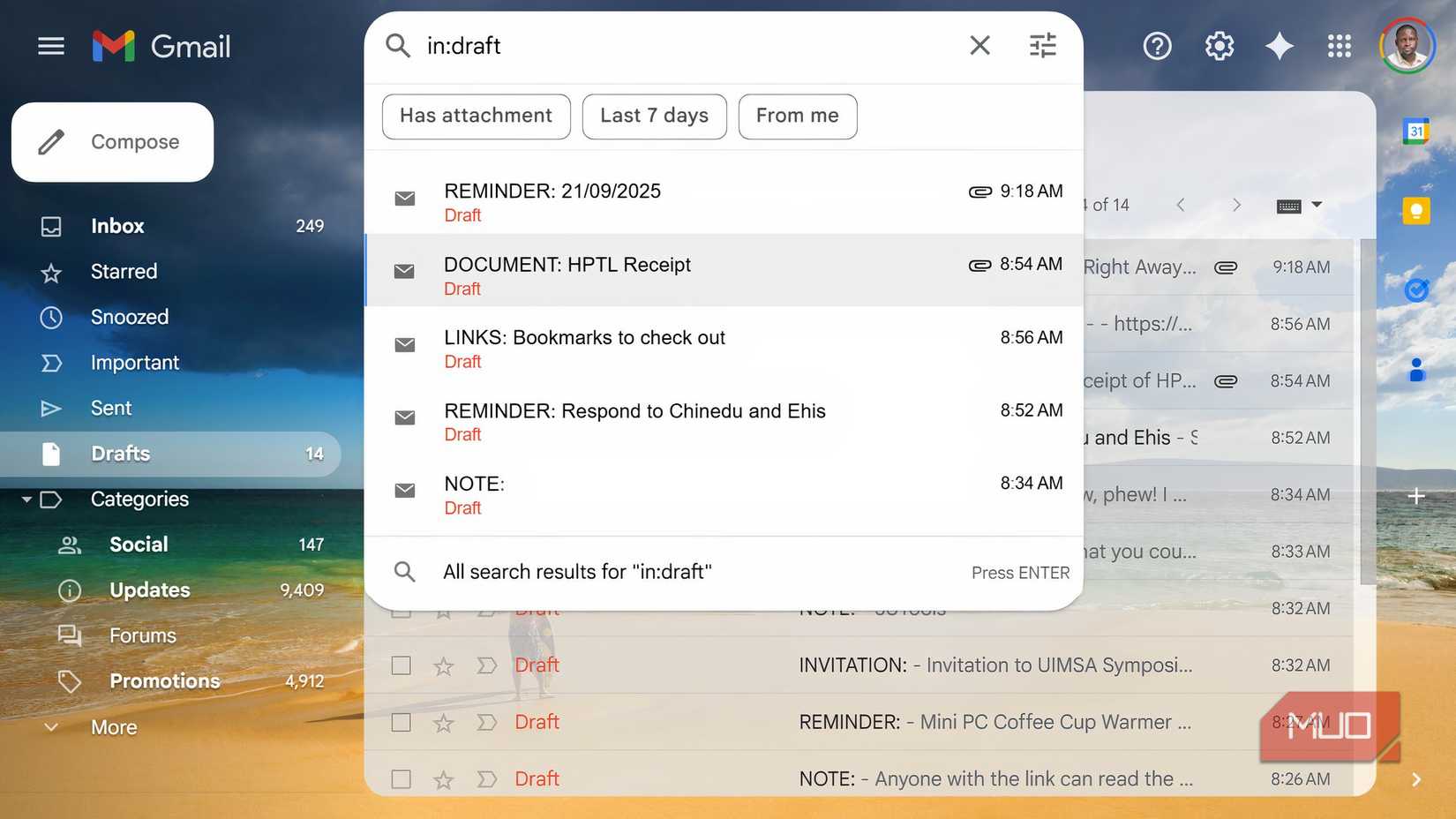Open the Mini PC Coffee Cup Warmer draft
The height and width of the screenshot is (819, 1456).
859,723
